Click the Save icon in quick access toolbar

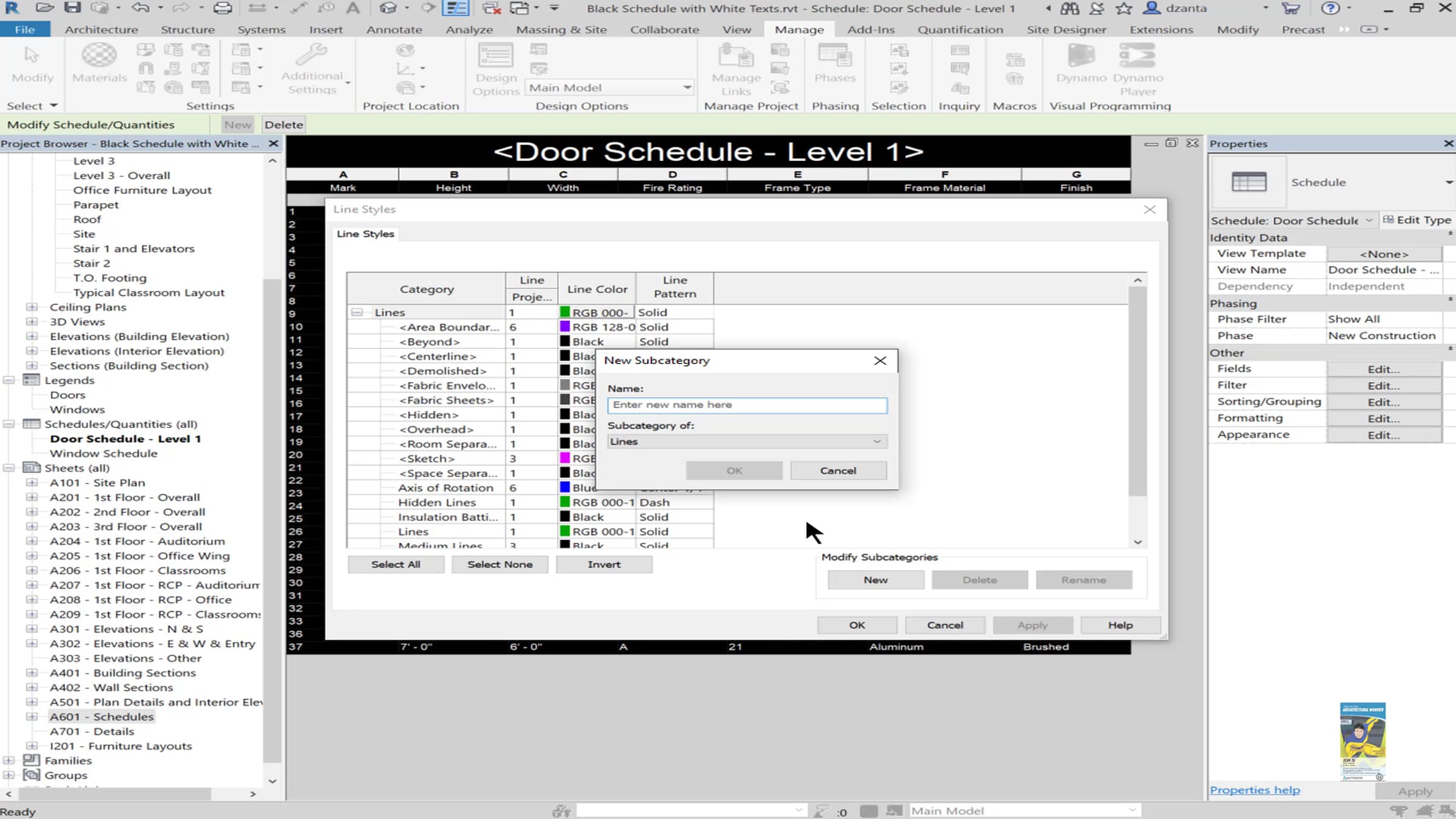click(x=72, y=8)
